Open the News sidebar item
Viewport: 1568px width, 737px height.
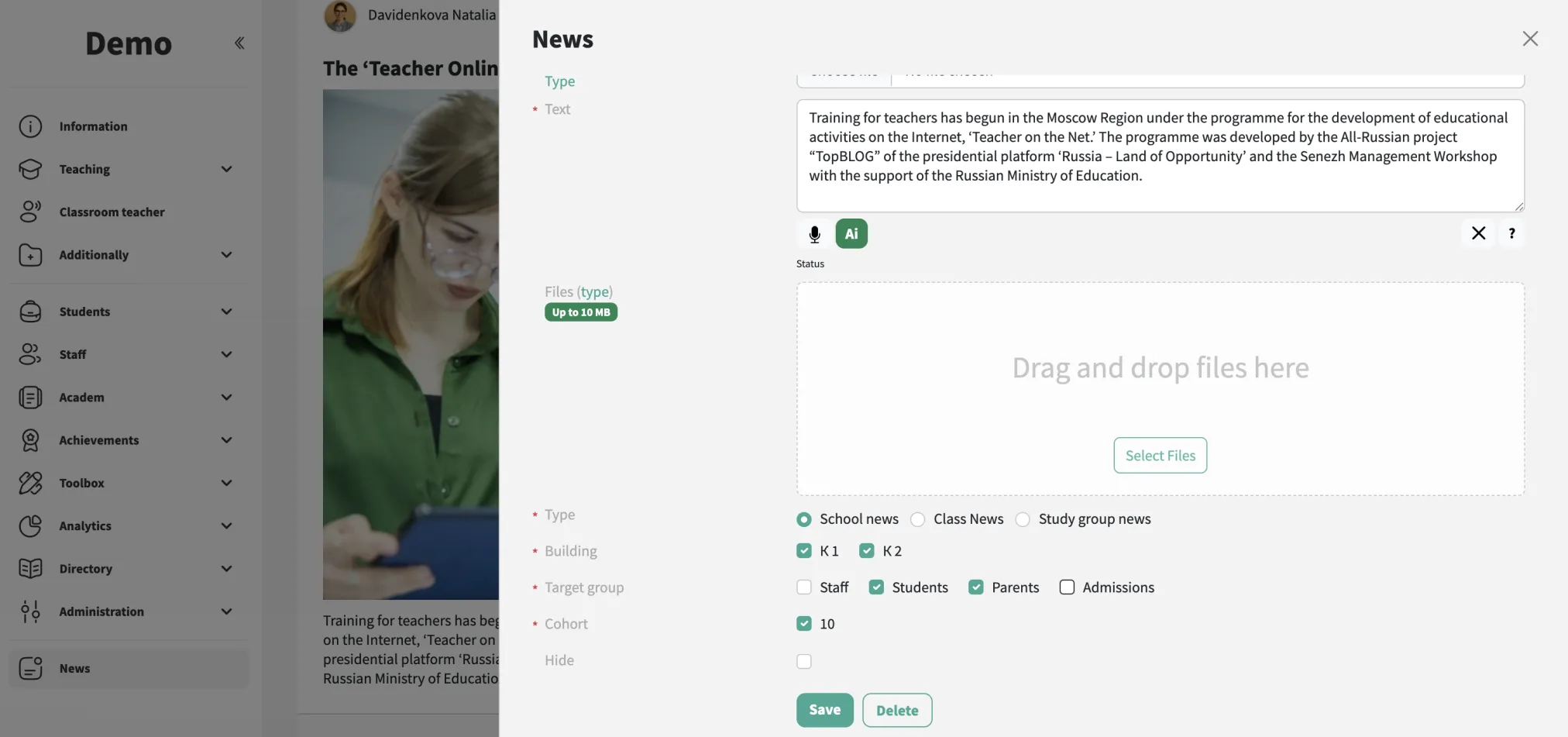coord(75,668)
